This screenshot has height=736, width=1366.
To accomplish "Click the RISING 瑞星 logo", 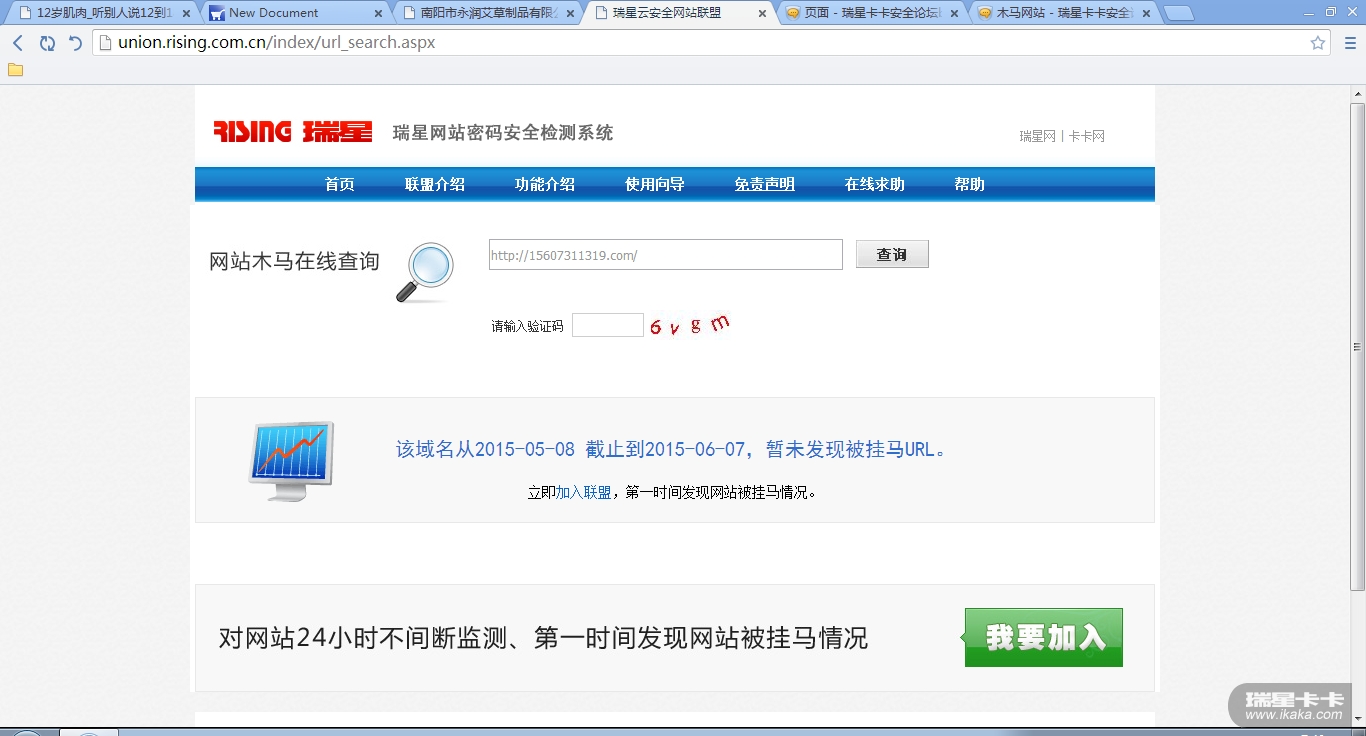I will [293, 132].
